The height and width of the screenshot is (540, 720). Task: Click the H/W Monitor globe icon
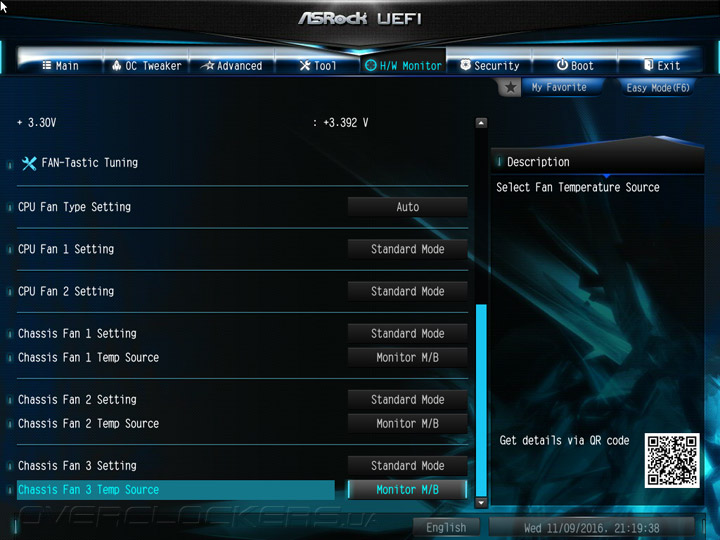(x=371, y=66)
